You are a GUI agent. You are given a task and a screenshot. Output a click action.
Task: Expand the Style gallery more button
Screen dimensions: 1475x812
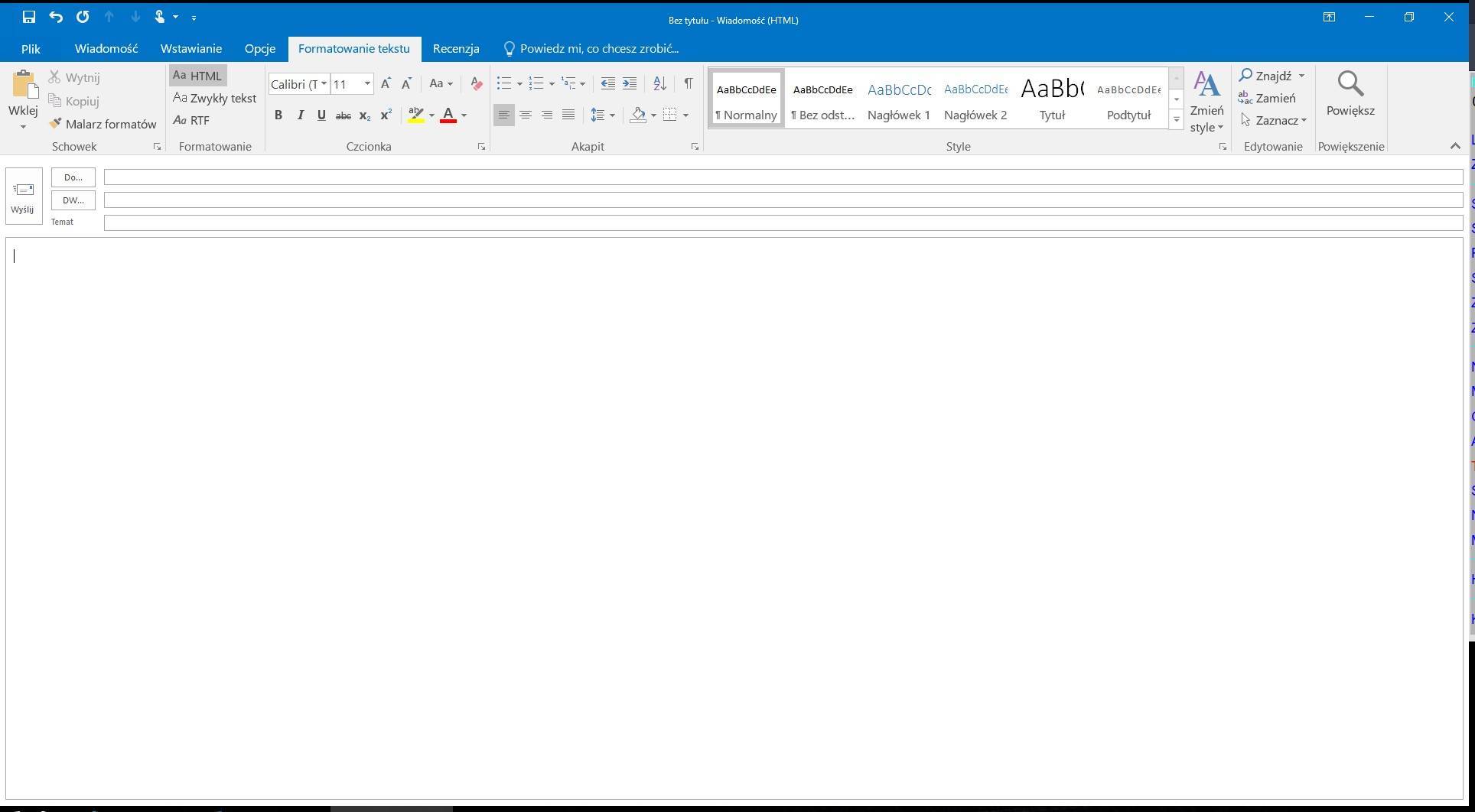[x=1177, y=120]
